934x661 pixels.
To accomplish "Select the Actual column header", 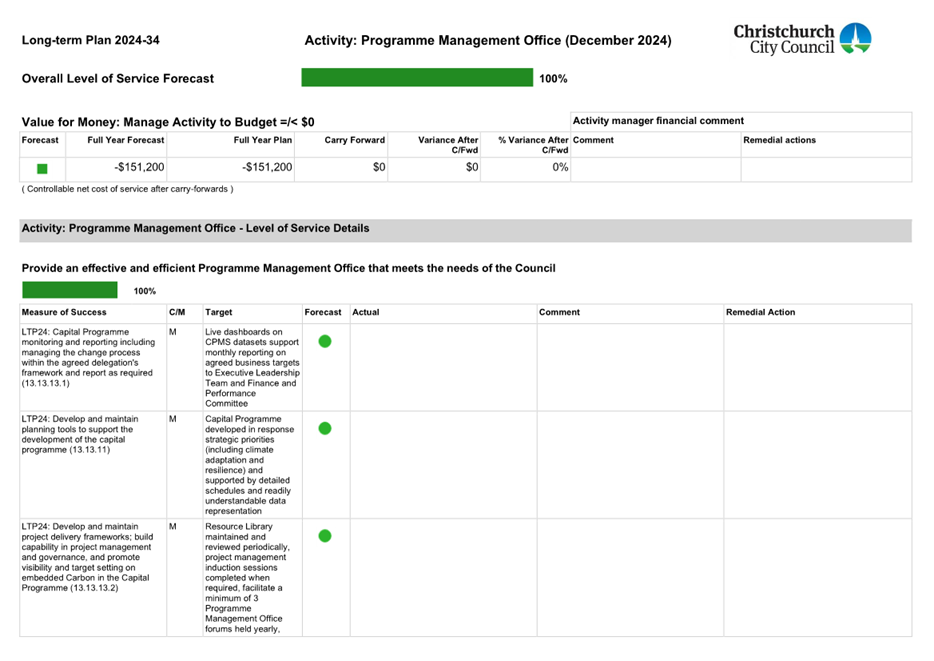I will tap(366, 313).
